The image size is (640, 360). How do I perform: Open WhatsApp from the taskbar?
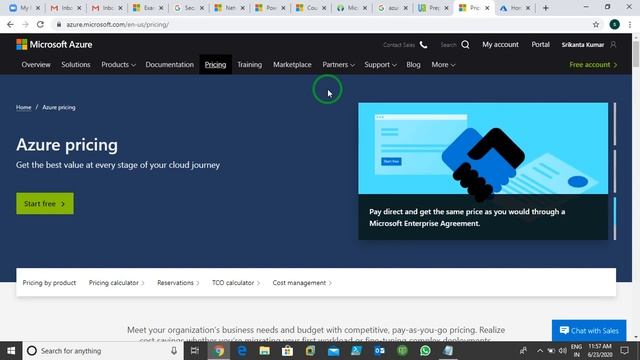[425, 351]
